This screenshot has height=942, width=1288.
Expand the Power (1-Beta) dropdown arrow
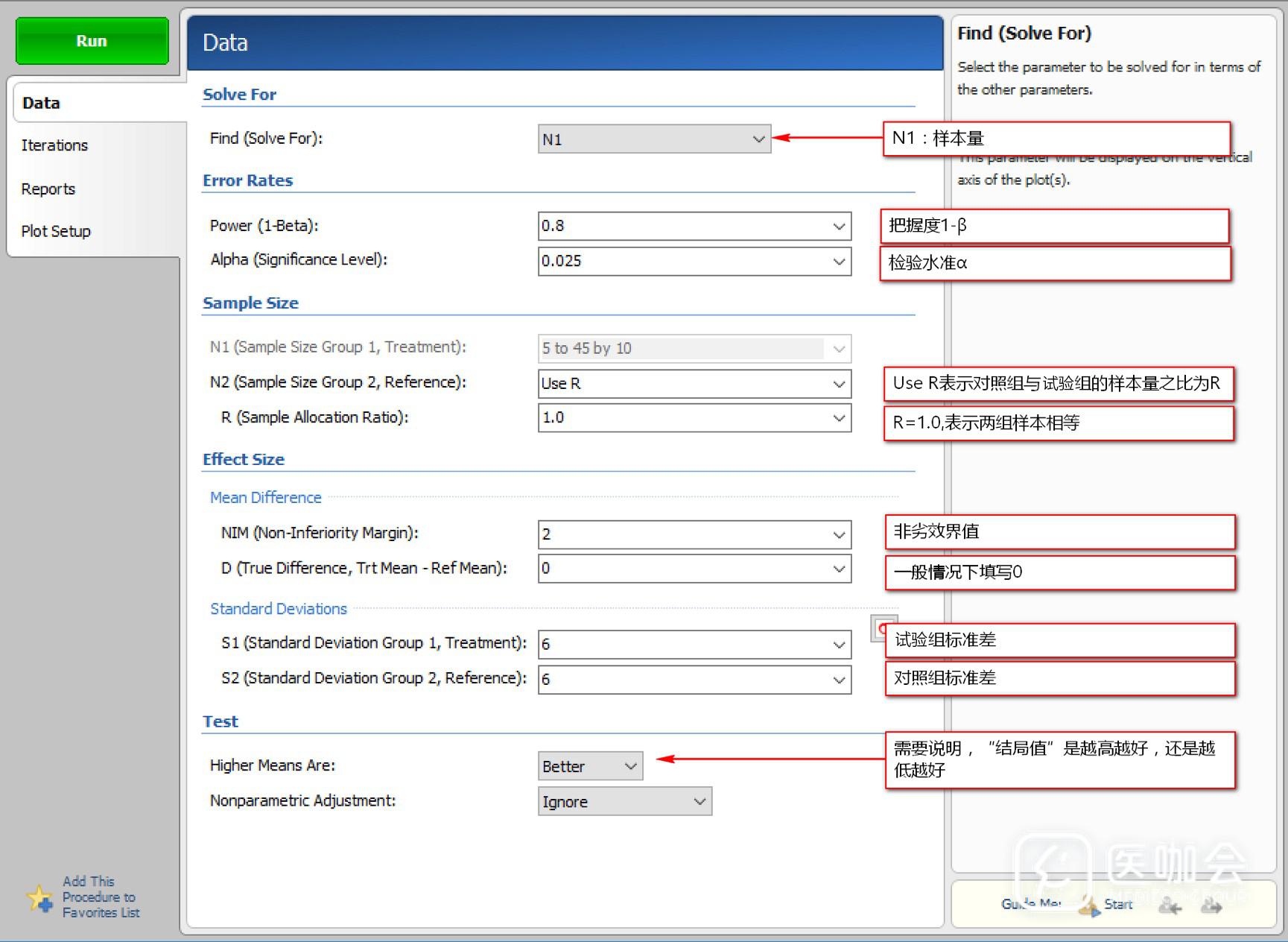839,226
